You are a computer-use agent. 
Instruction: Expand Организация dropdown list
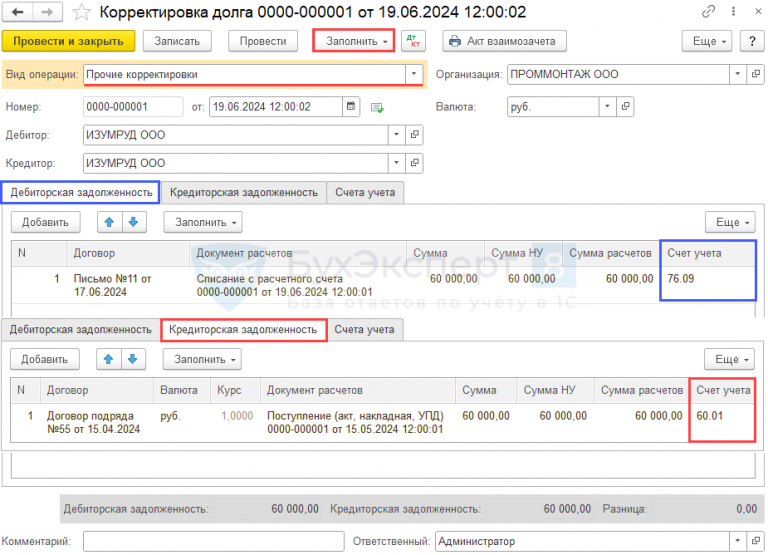pyautogui.click(x=738, y=74)
